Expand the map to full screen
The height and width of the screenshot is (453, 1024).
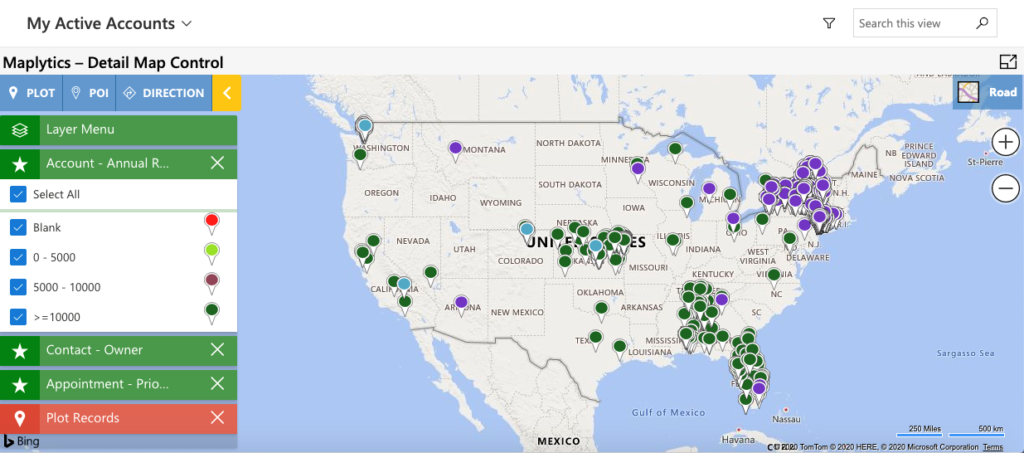pos(1007,62)
